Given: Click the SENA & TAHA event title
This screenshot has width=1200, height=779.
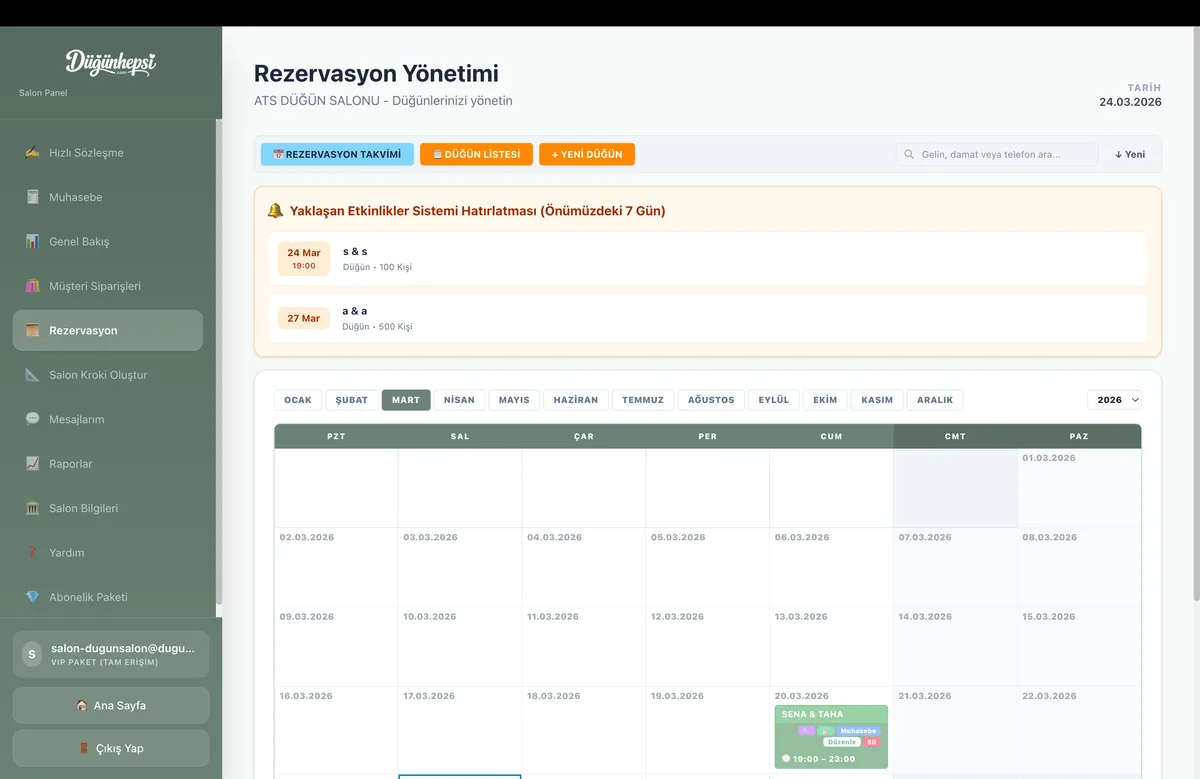Looking at the screenshot, I should [812, 714].
